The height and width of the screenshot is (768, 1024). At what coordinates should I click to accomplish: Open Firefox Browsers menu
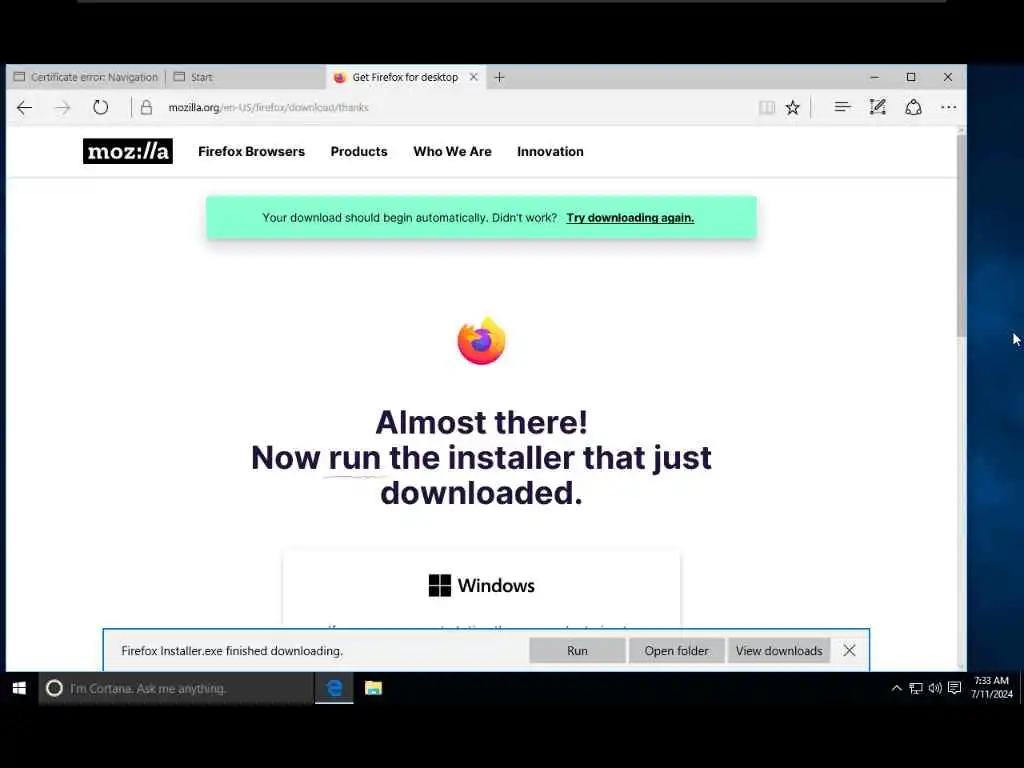(251, 152)
